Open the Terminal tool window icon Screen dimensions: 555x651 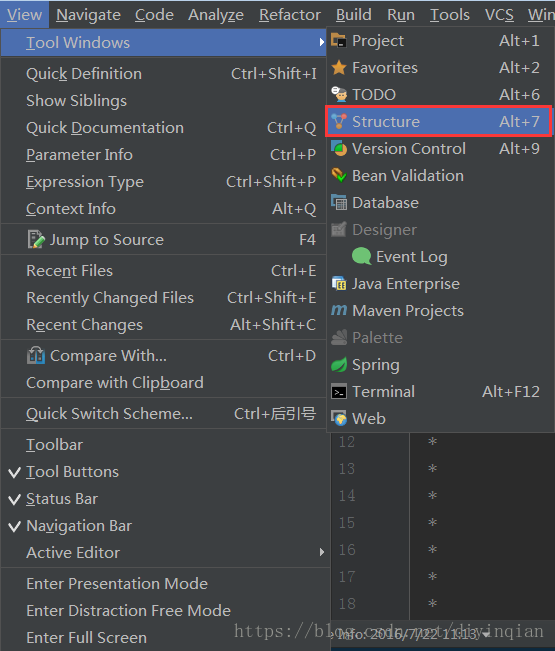tap(339, 392)
